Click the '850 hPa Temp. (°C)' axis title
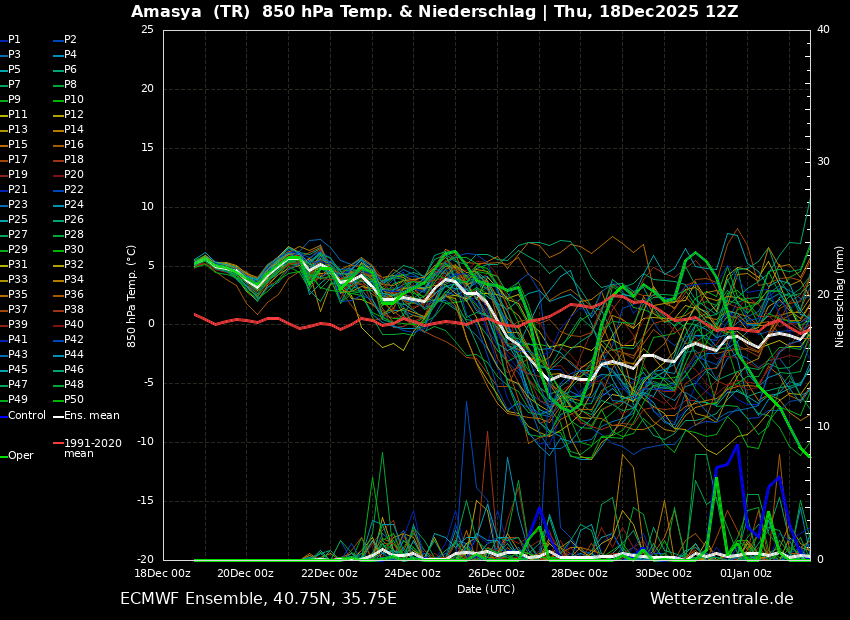This screenshot has height=620, width=850. [x=131, y=296]
